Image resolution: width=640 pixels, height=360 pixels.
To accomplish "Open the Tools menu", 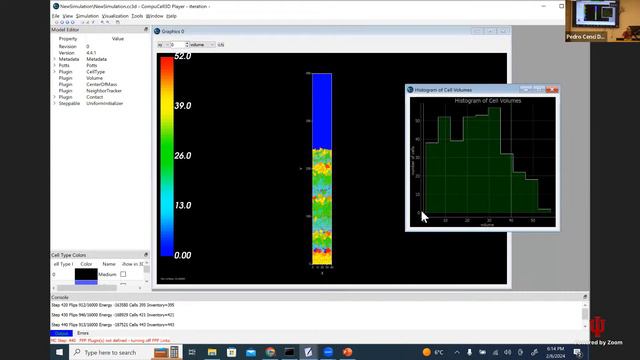I will 137,16.
